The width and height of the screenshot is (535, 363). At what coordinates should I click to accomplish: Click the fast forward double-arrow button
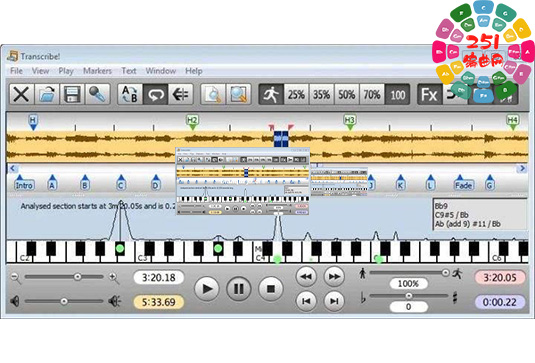click(x=334, y=277)
